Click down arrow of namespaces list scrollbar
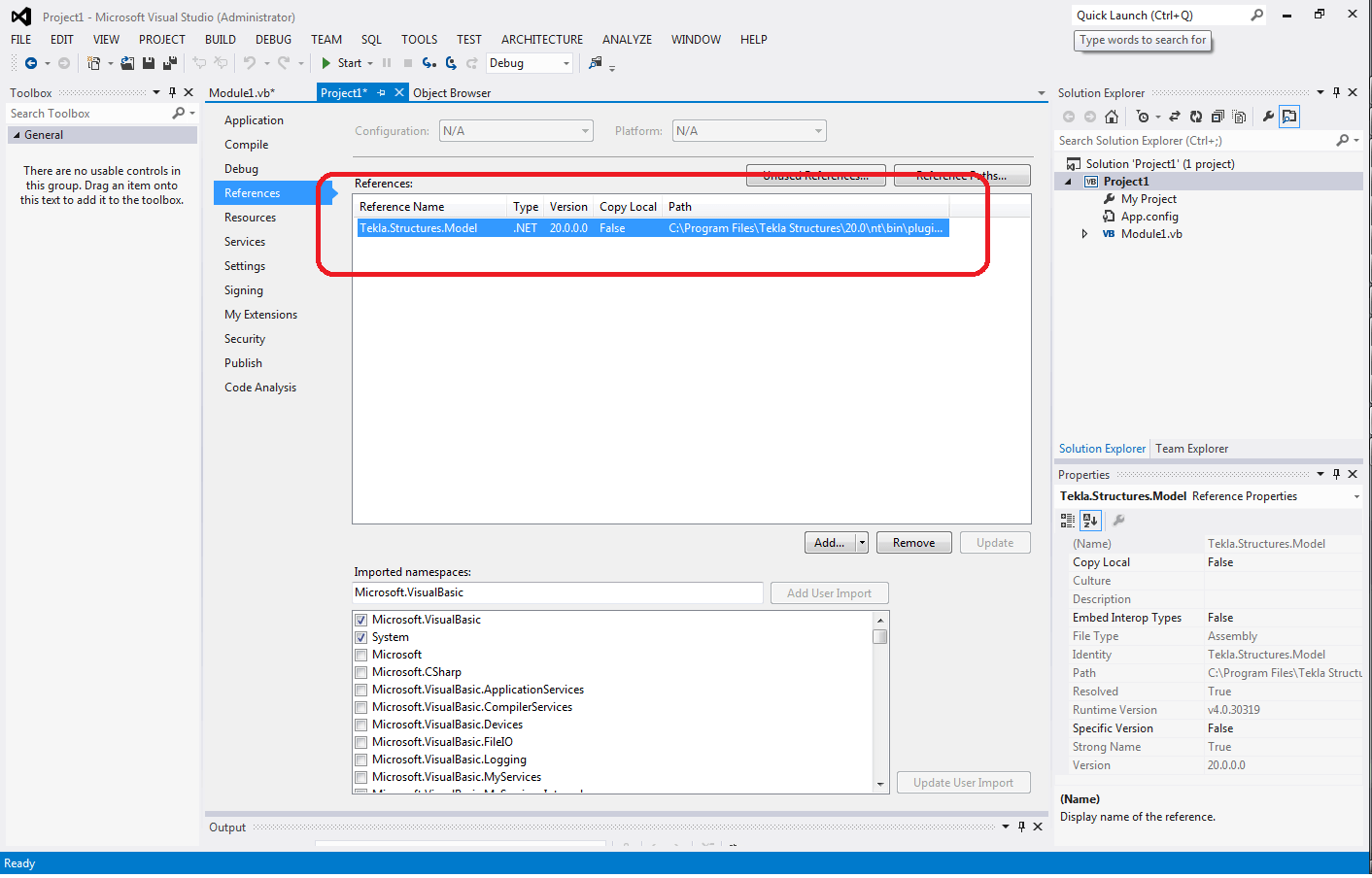The width and height of the screenshot is (1372, 878). coord(880,785)
